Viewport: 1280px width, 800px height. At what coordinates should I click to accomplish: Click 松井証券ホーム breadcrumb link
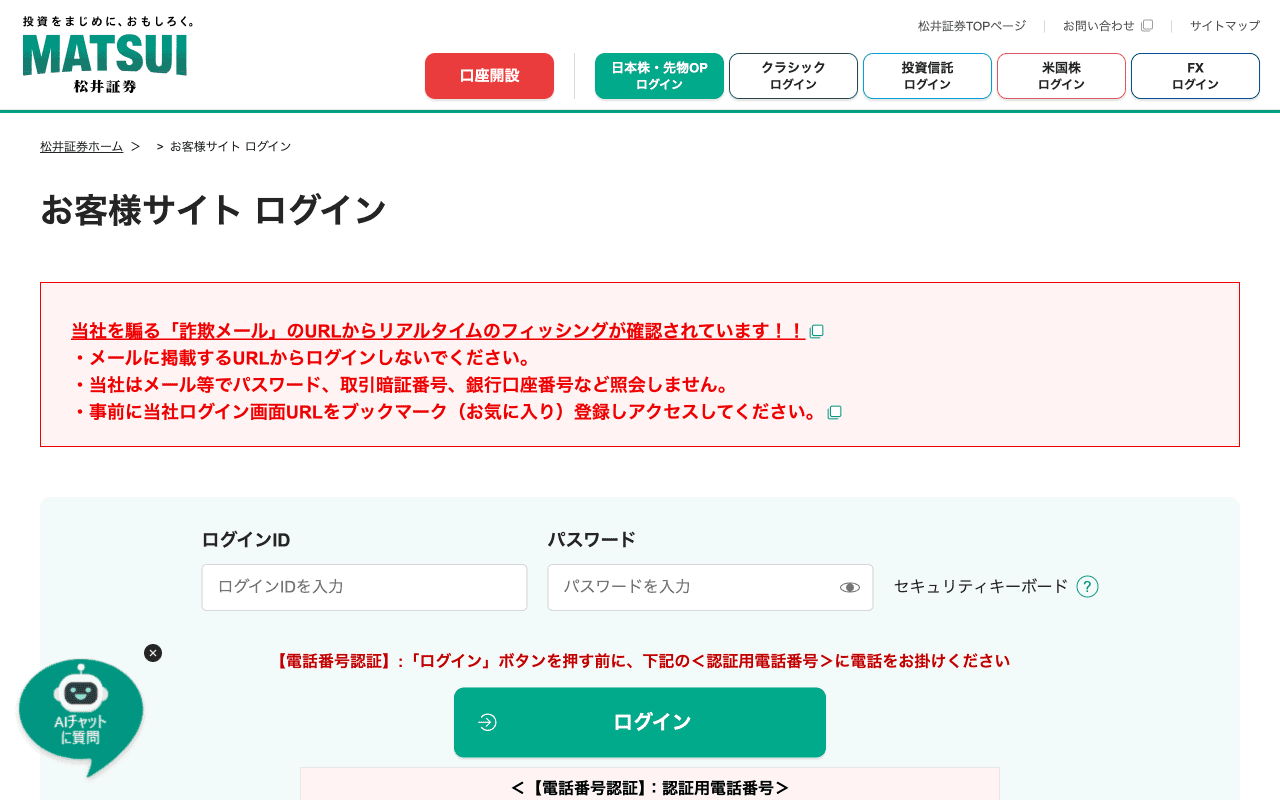point(81,147)
